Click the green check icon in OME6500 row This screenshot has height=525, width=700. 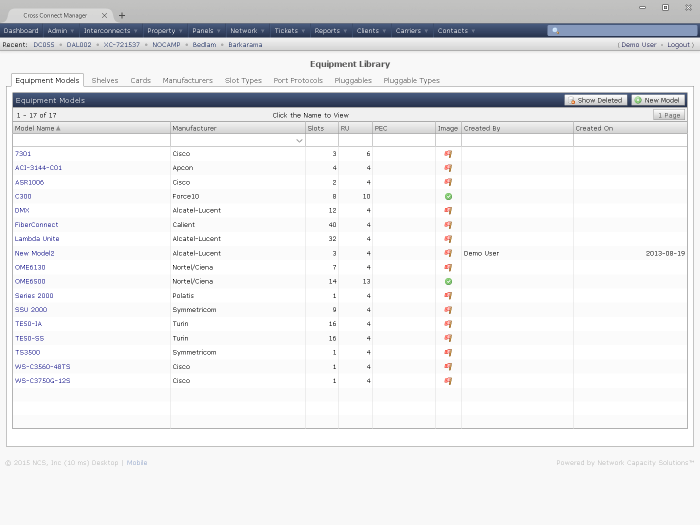(448, 282)
